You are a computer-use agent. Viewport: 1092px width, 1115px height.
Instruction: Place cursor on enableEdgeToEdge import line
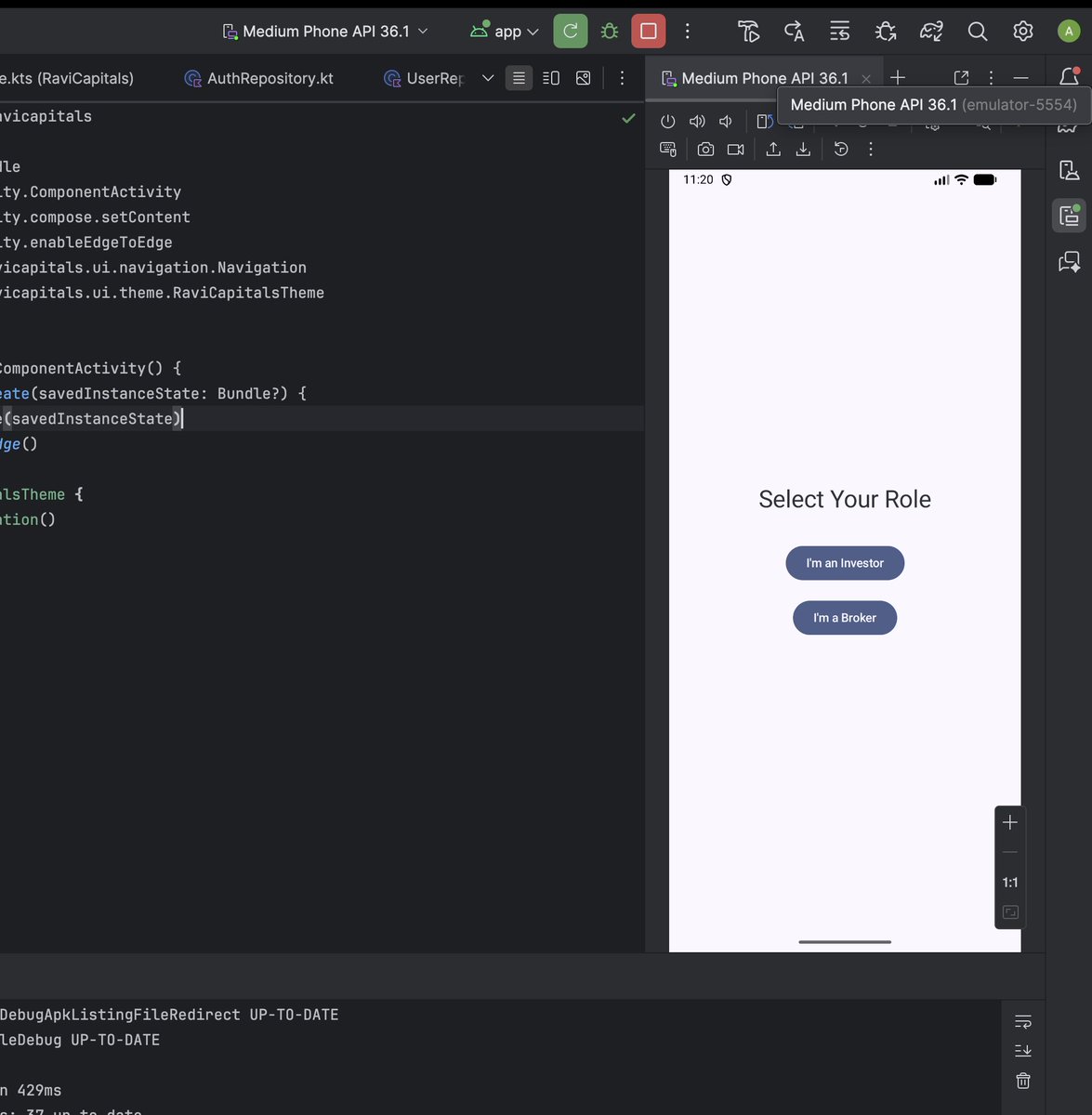[x=86, y=243]
